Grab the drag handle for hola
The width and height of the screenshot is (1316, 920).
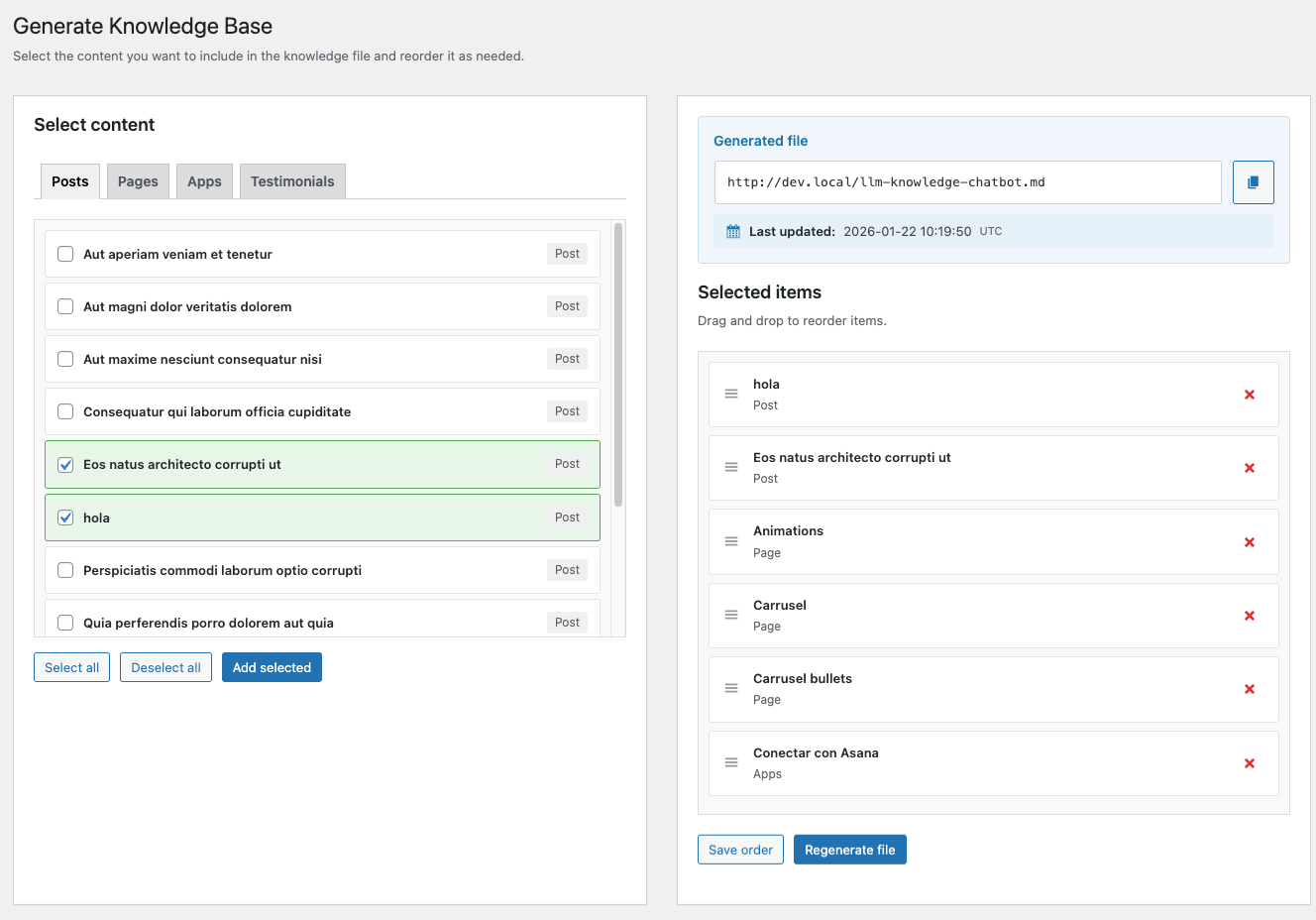[x=731, y=394]
